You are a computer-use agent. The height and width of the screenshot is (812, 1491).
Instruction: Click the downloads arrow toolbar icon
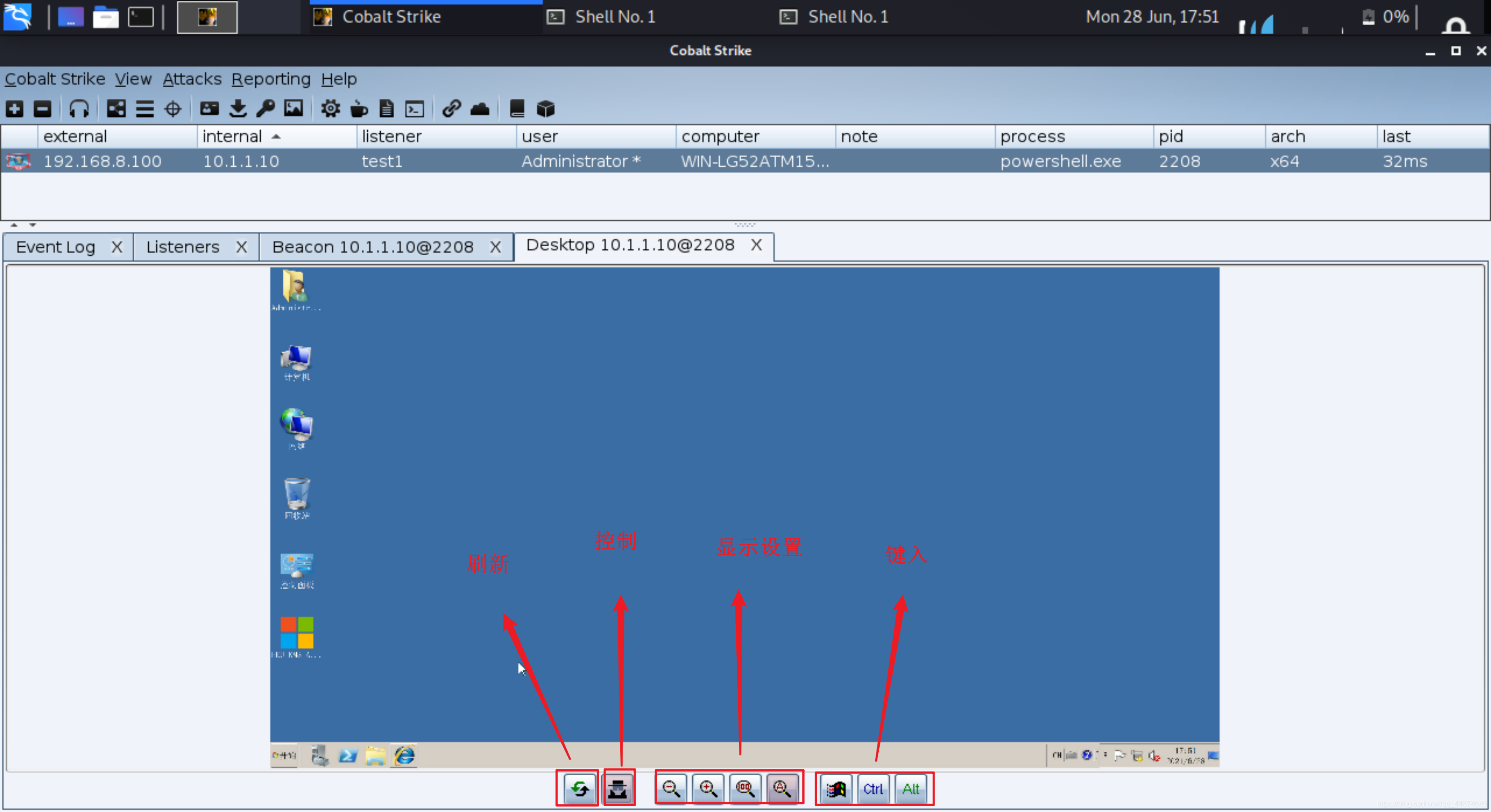coord(238,108)
